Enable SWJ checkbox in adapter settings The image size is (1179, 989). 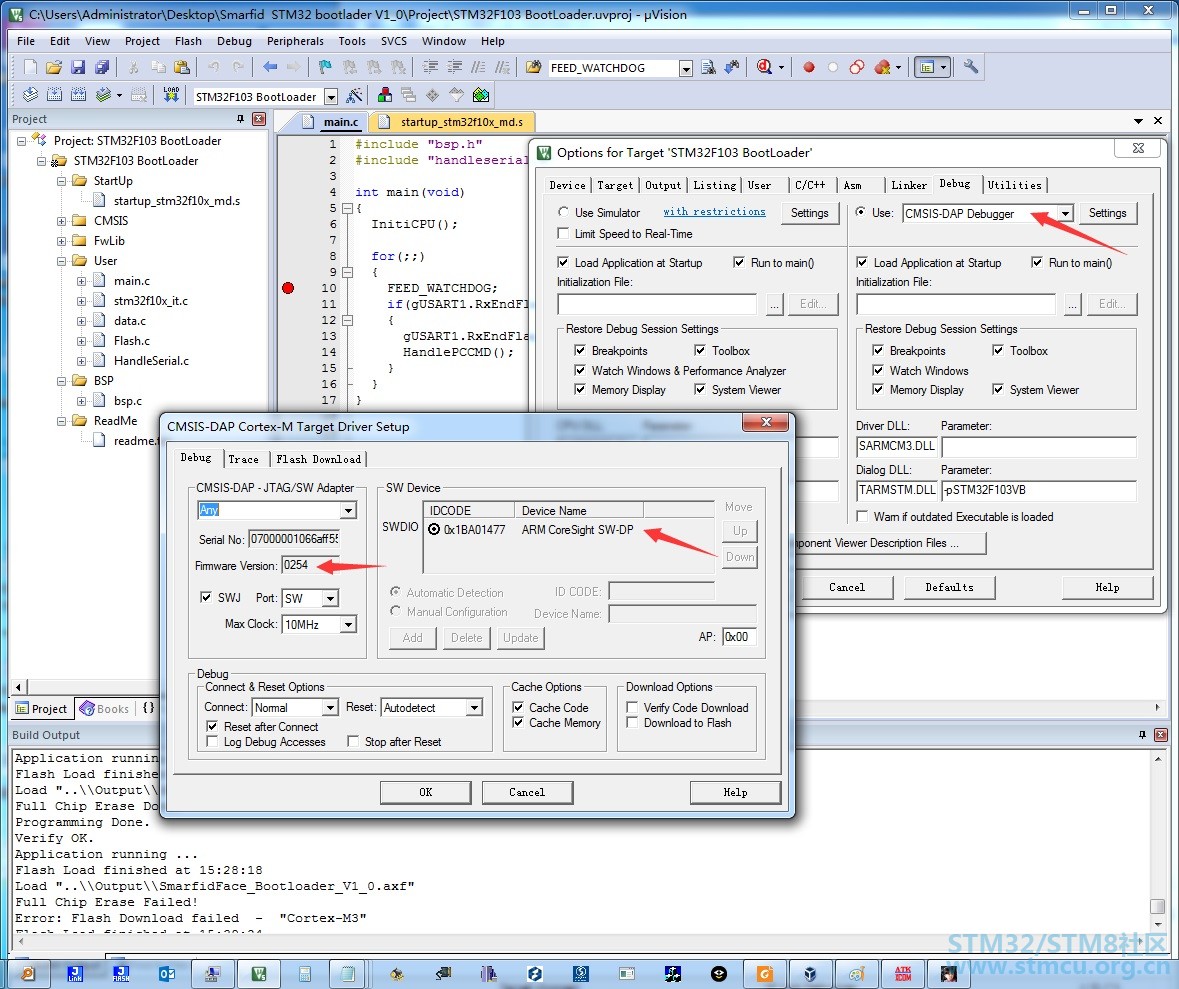(x=205, y=597)
